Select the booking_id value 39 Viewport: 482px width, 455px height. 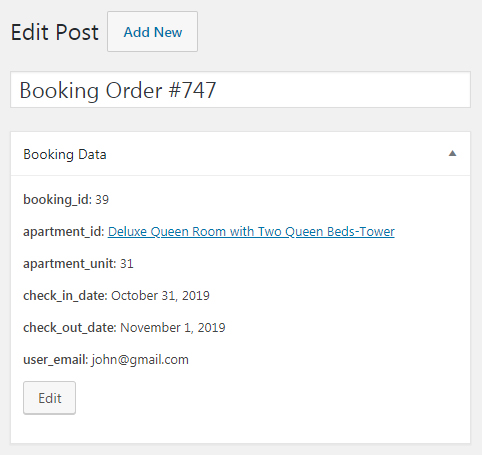102,200
